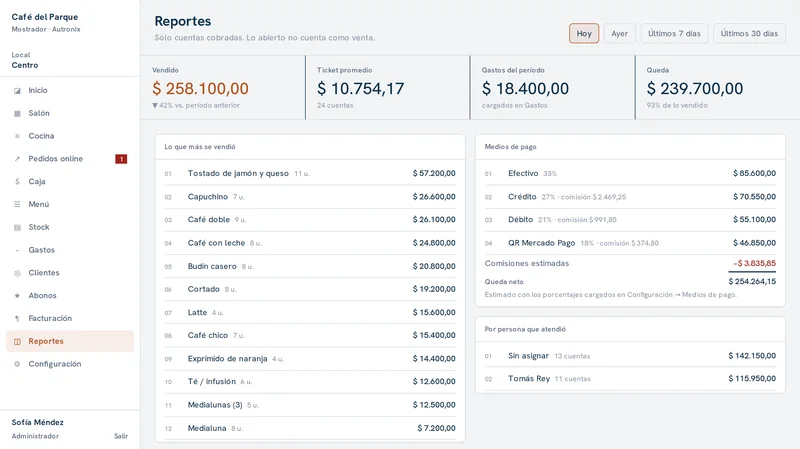Click the Pedidos online red badge
Image resolution: width=800 pixels, height=449 pixels.
(x=121, y=159)
